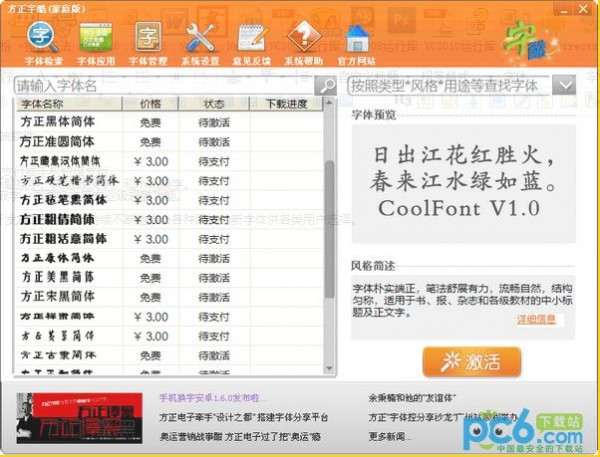Screen dimensions: 600x457
Task: Open the red 方正 banner thumbnail
Action: (79, 418)
